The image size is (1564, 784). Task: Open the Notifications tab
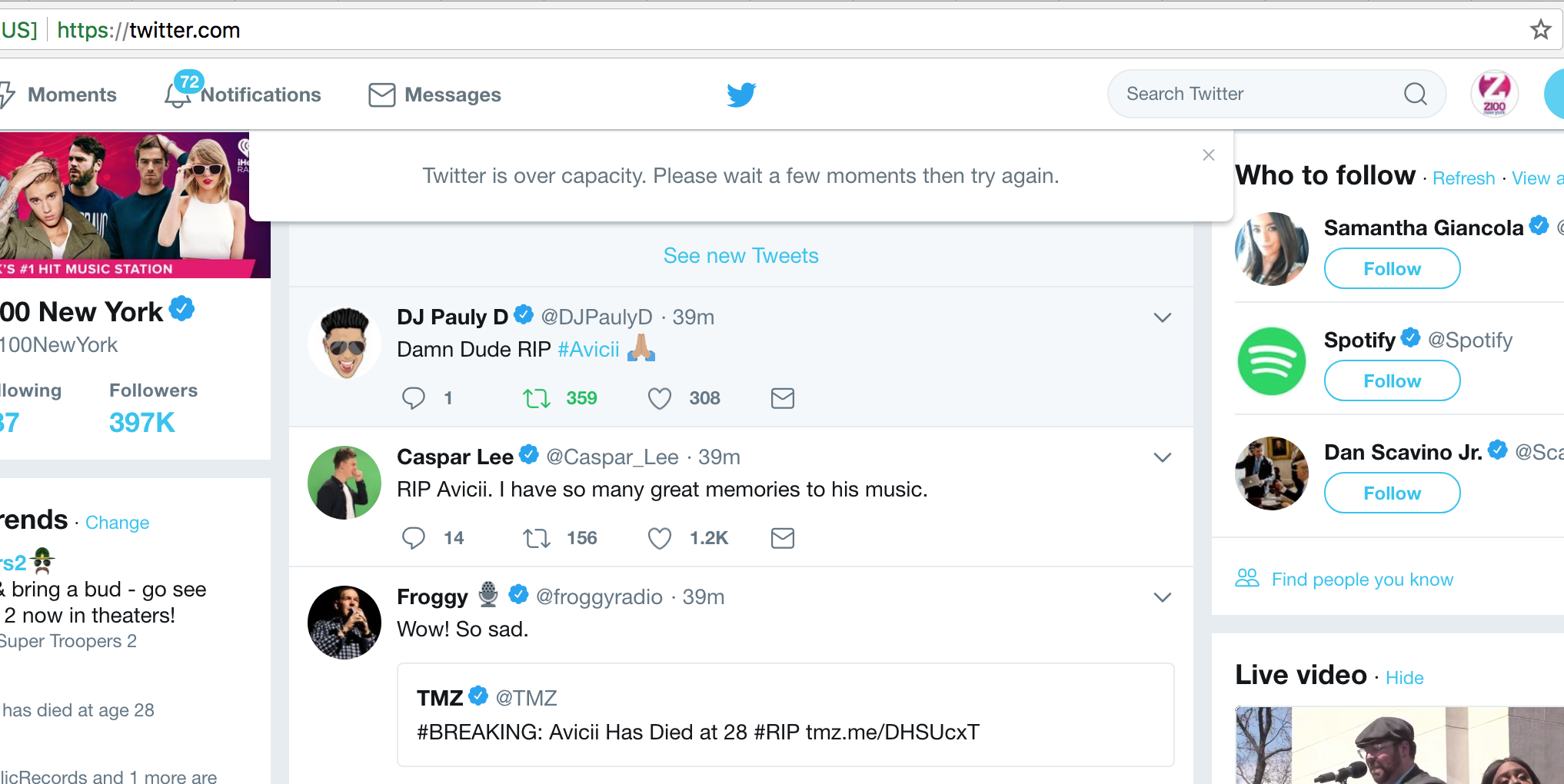[245, 95]
